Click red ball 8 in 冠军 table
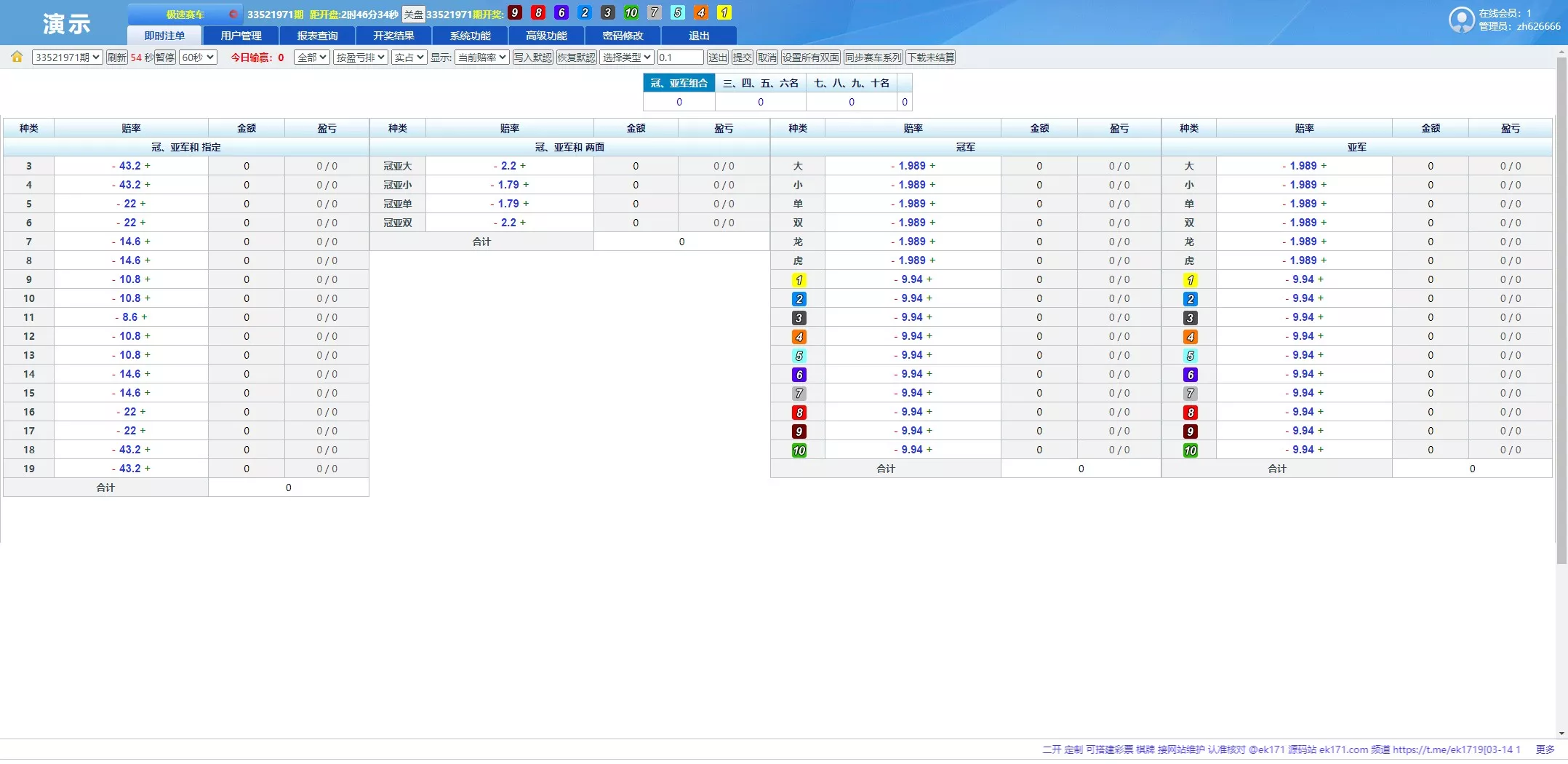Image resolution: width=1568 pixels, height=764 pixels. pos(799,413)
